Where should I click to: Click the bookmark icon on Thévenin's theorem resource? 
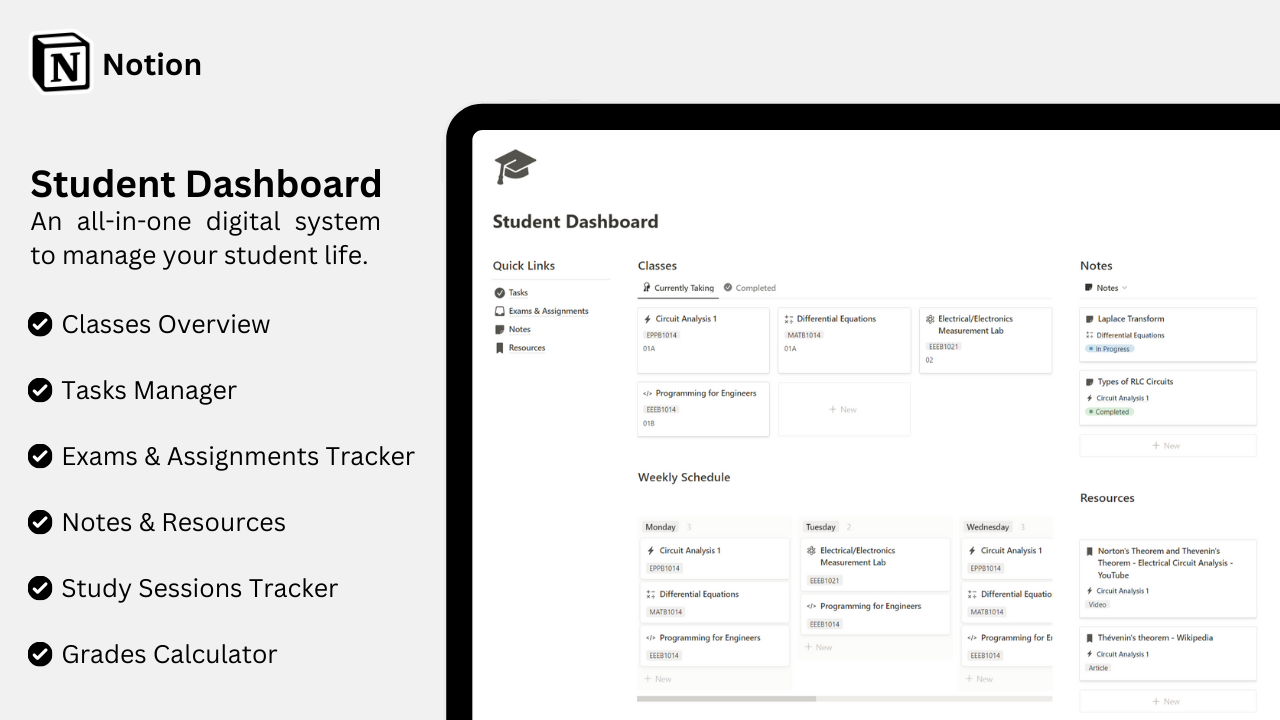click(x=1092, y=637)
